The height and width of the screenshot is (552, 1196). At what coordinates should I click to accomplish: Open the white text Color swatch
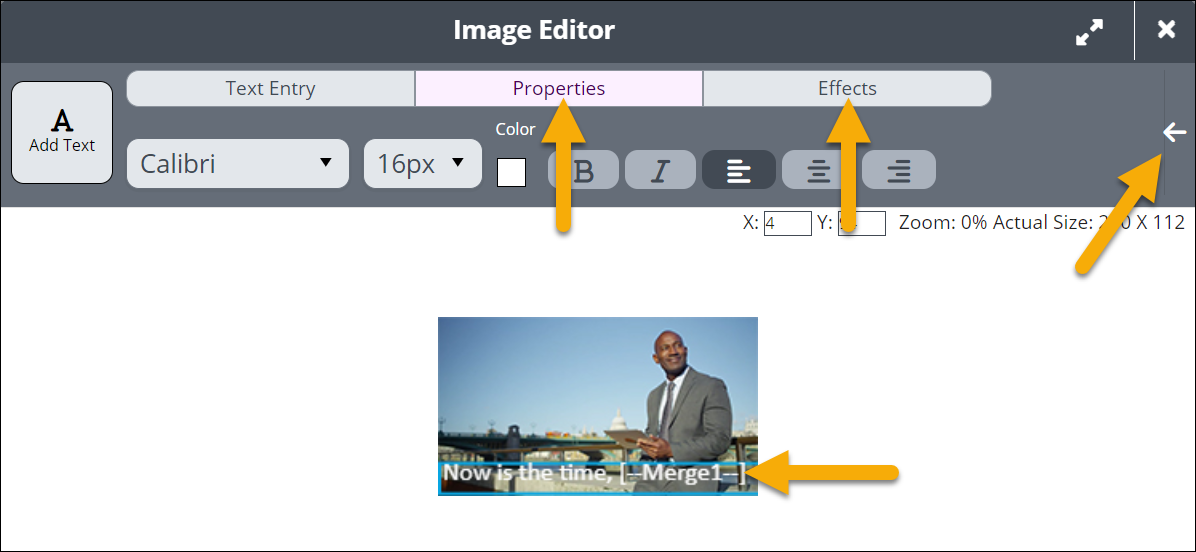point(511,172)
